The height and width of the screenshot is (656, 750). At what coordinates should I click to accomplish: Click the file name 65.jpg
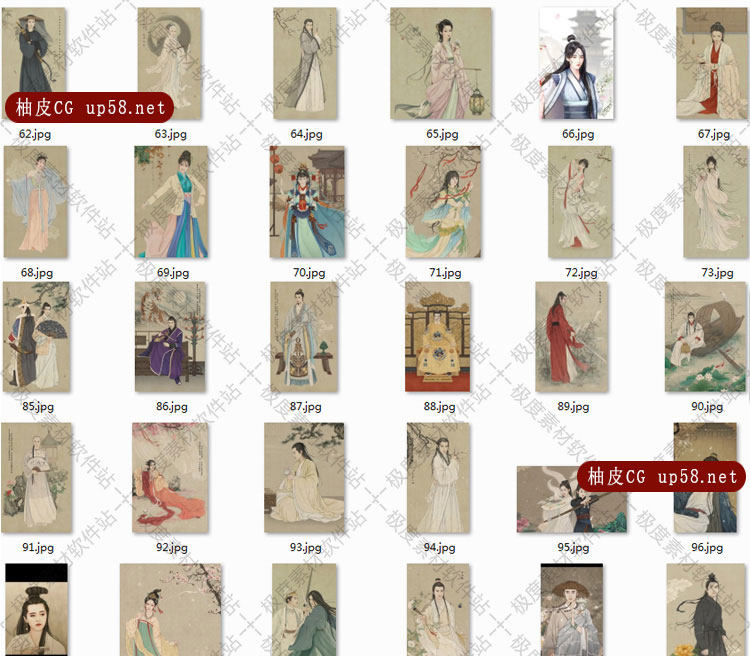(442, 134)
